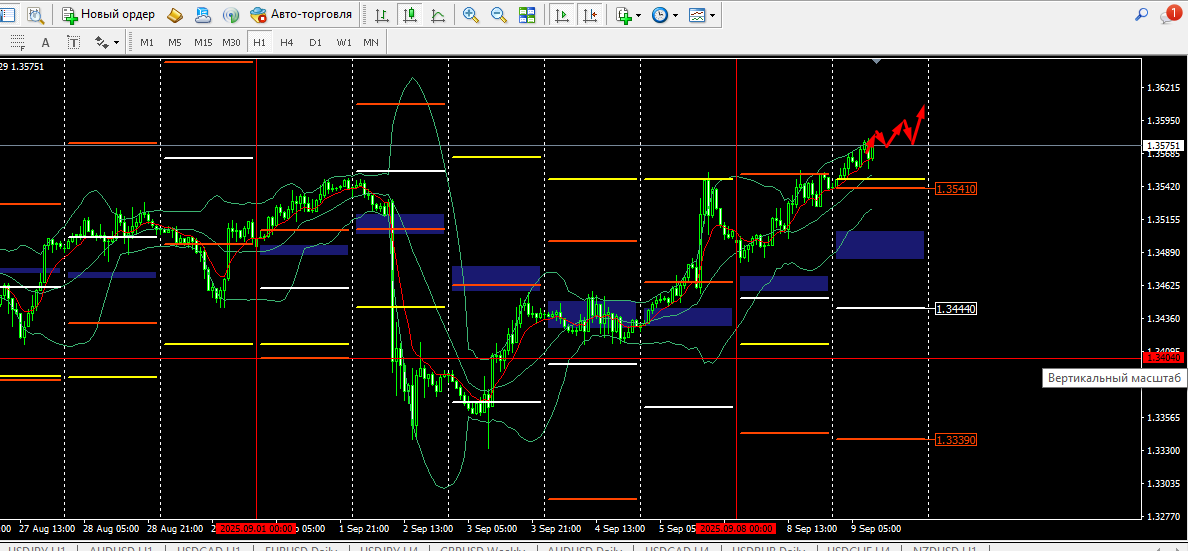Click the red date label 2025.09.08 00:00
1188x551 pixels.
click(736, 528)
